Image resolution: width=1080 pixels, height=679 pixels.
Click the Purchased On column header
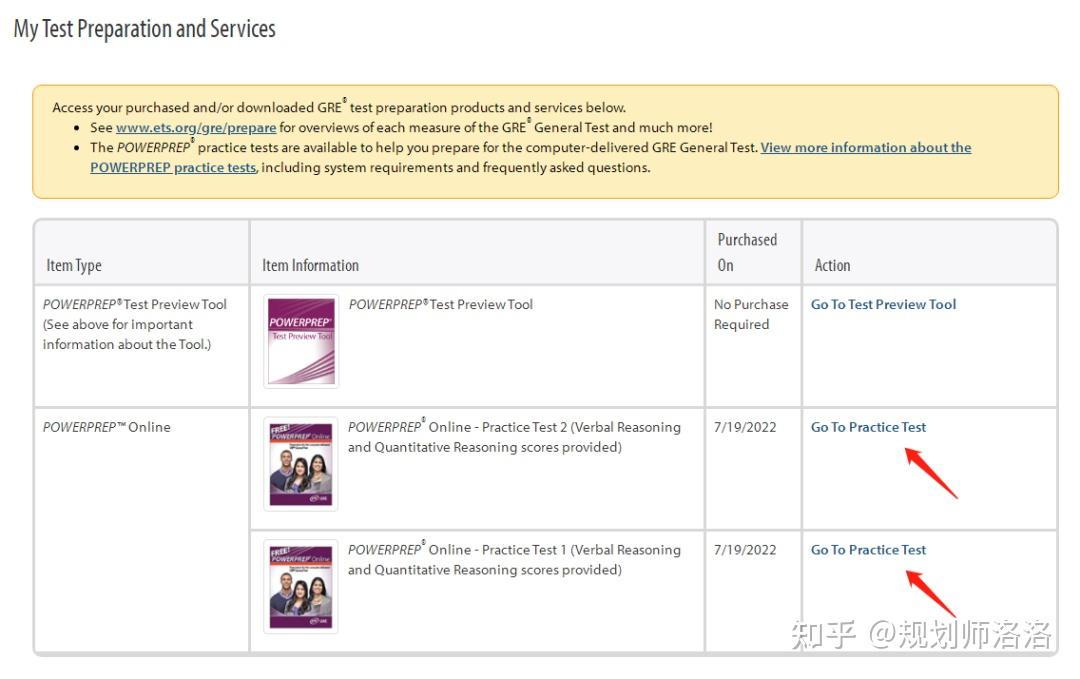746,252
